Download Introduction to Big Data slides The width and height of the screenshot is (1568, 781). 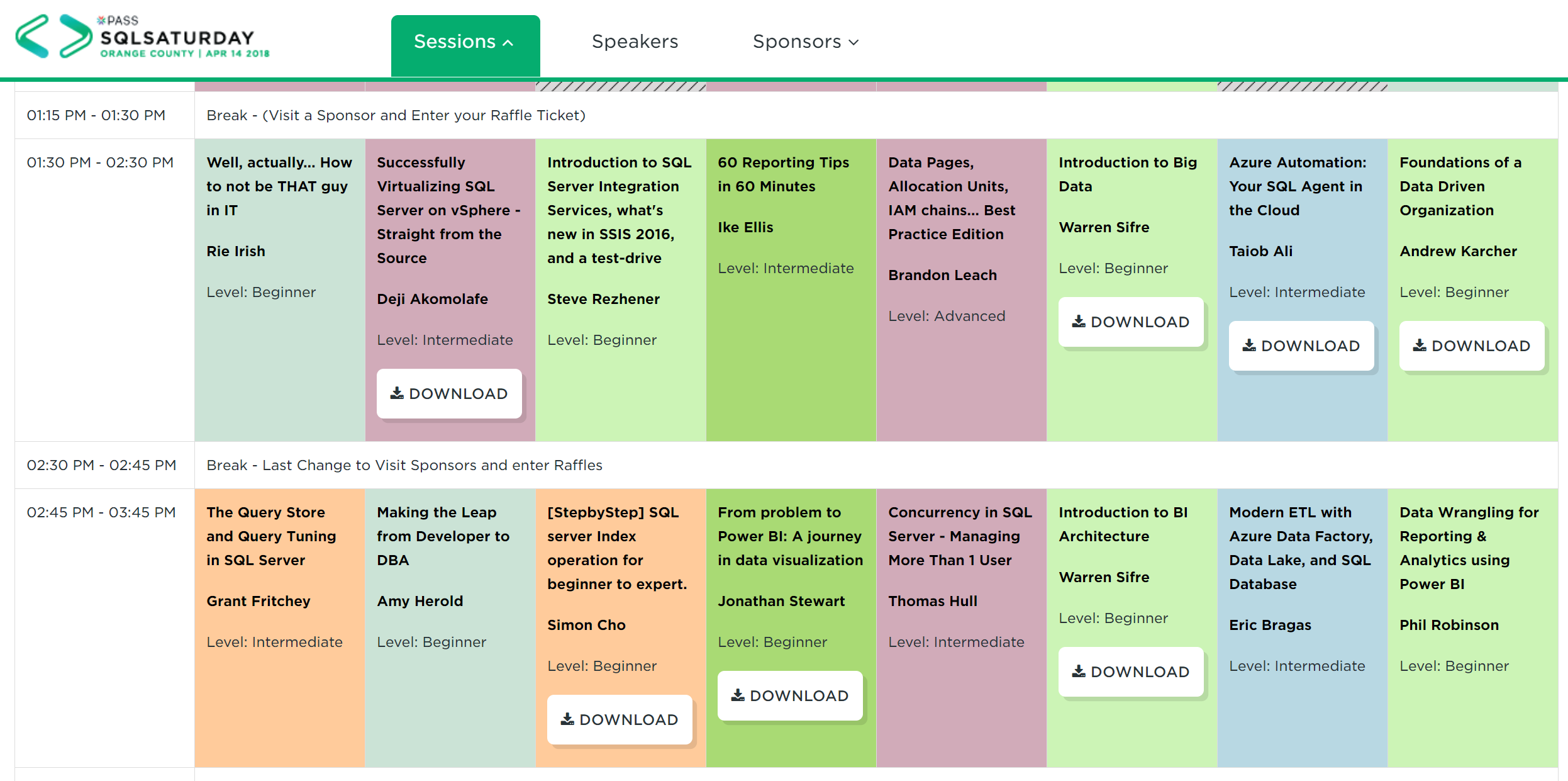(x=1131, y=322)
